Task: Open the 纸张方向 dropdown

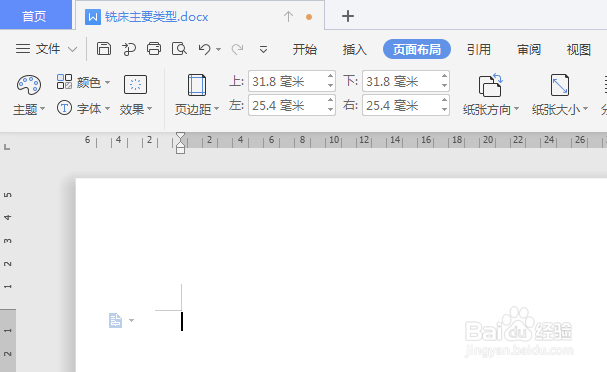Action: pos(491,110)
